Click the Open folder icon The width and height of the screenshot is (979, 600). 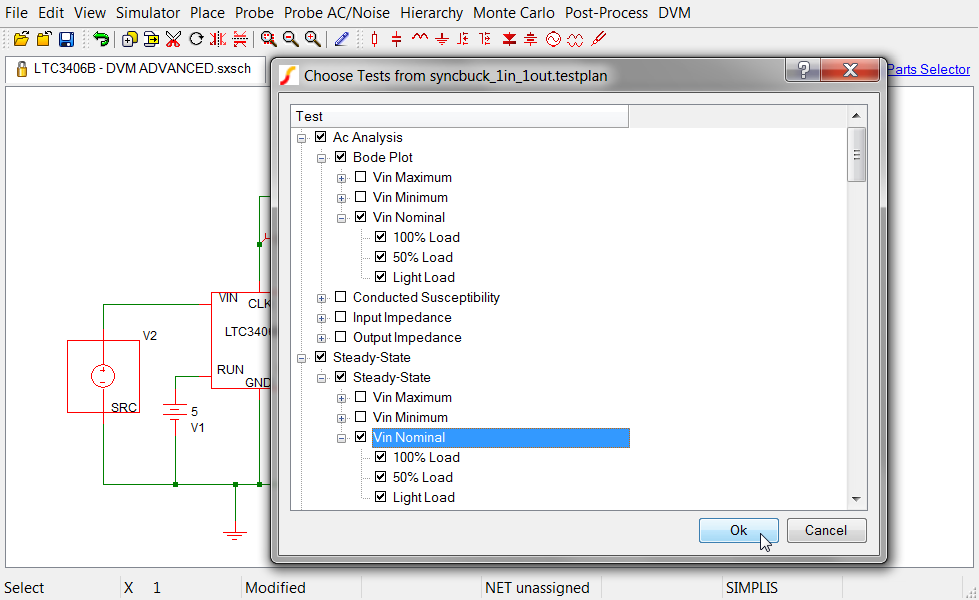point(21,39)
